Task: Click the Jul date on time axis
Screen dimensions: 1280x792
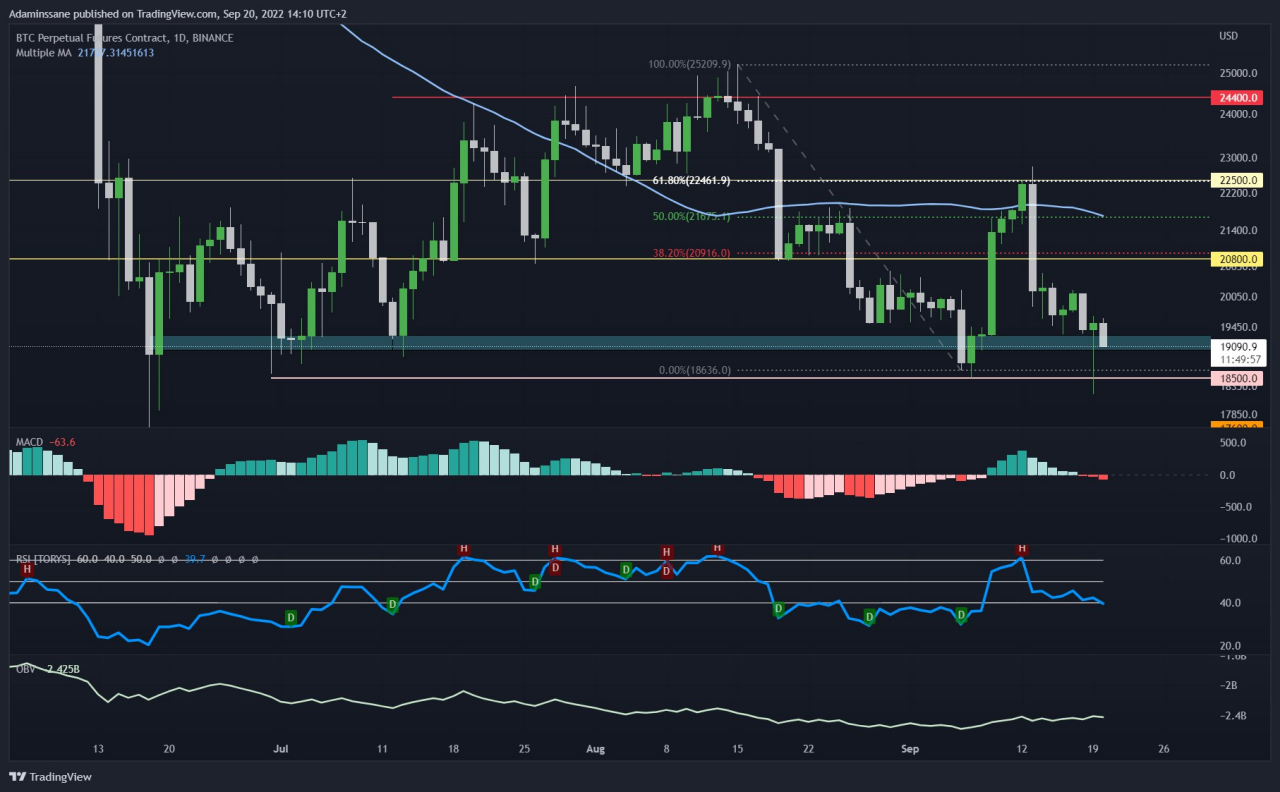Action: [x=281, y=748]
